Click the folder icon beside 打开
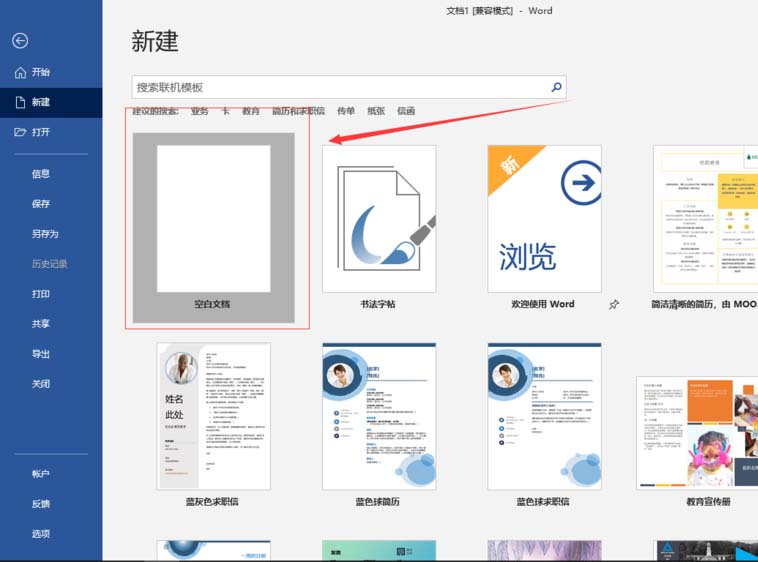Screen dimensions: 758x562 point(20,132)
